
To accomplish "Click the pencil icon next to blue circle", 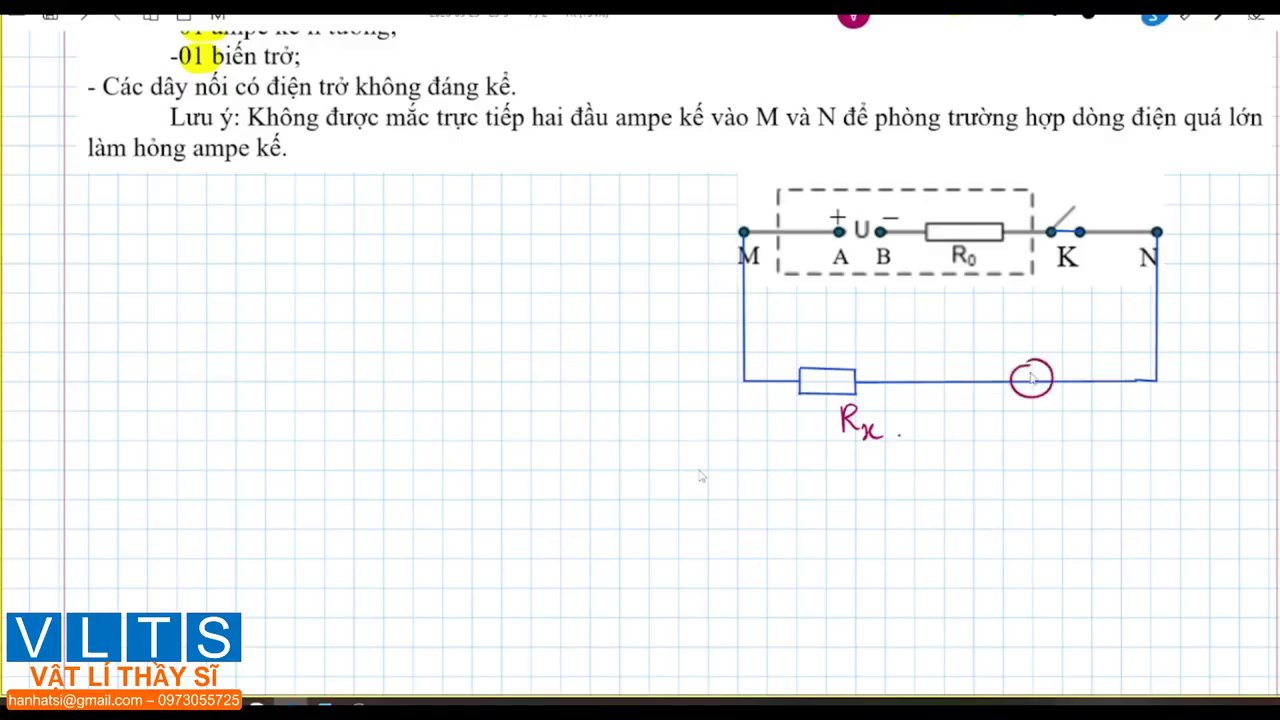I will [x=1185, y=14].
